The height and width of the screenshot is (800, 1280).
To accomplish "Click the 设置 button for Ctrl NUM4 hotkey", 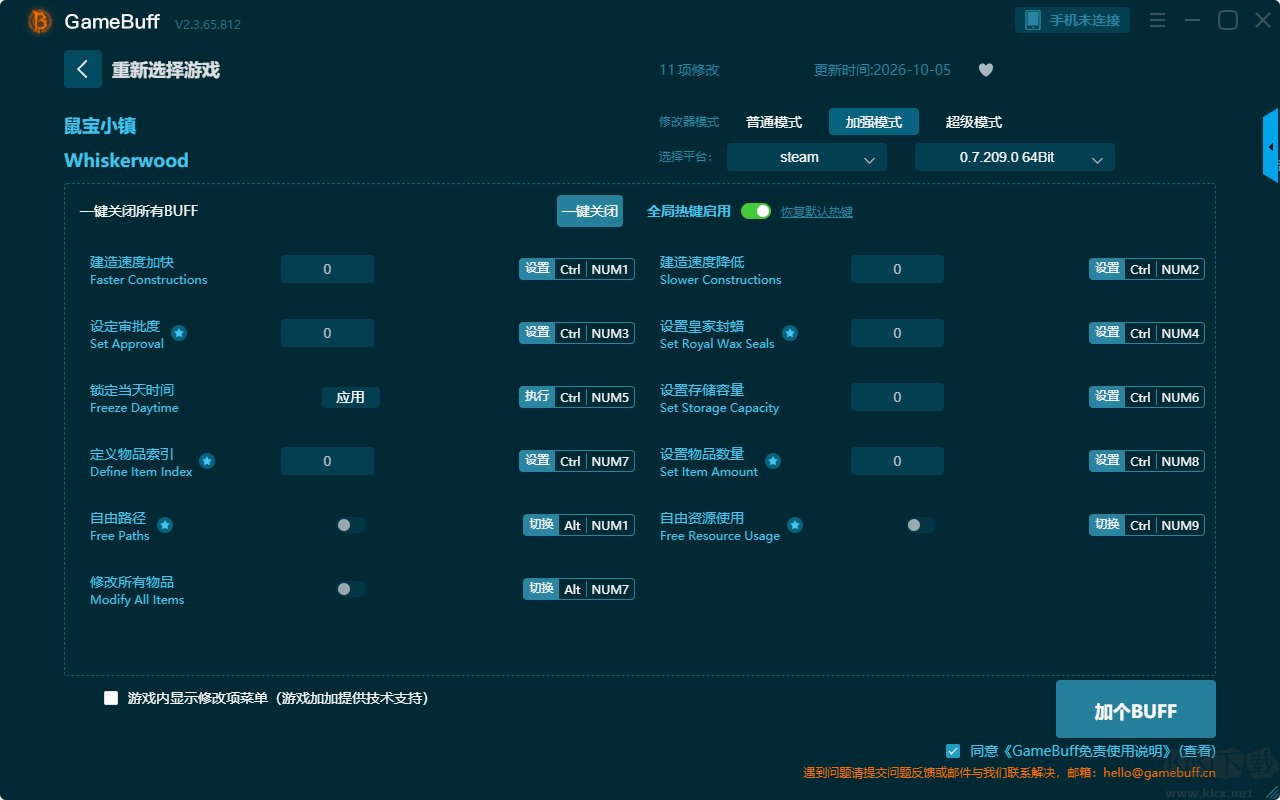I will (x=1107, y=333).
